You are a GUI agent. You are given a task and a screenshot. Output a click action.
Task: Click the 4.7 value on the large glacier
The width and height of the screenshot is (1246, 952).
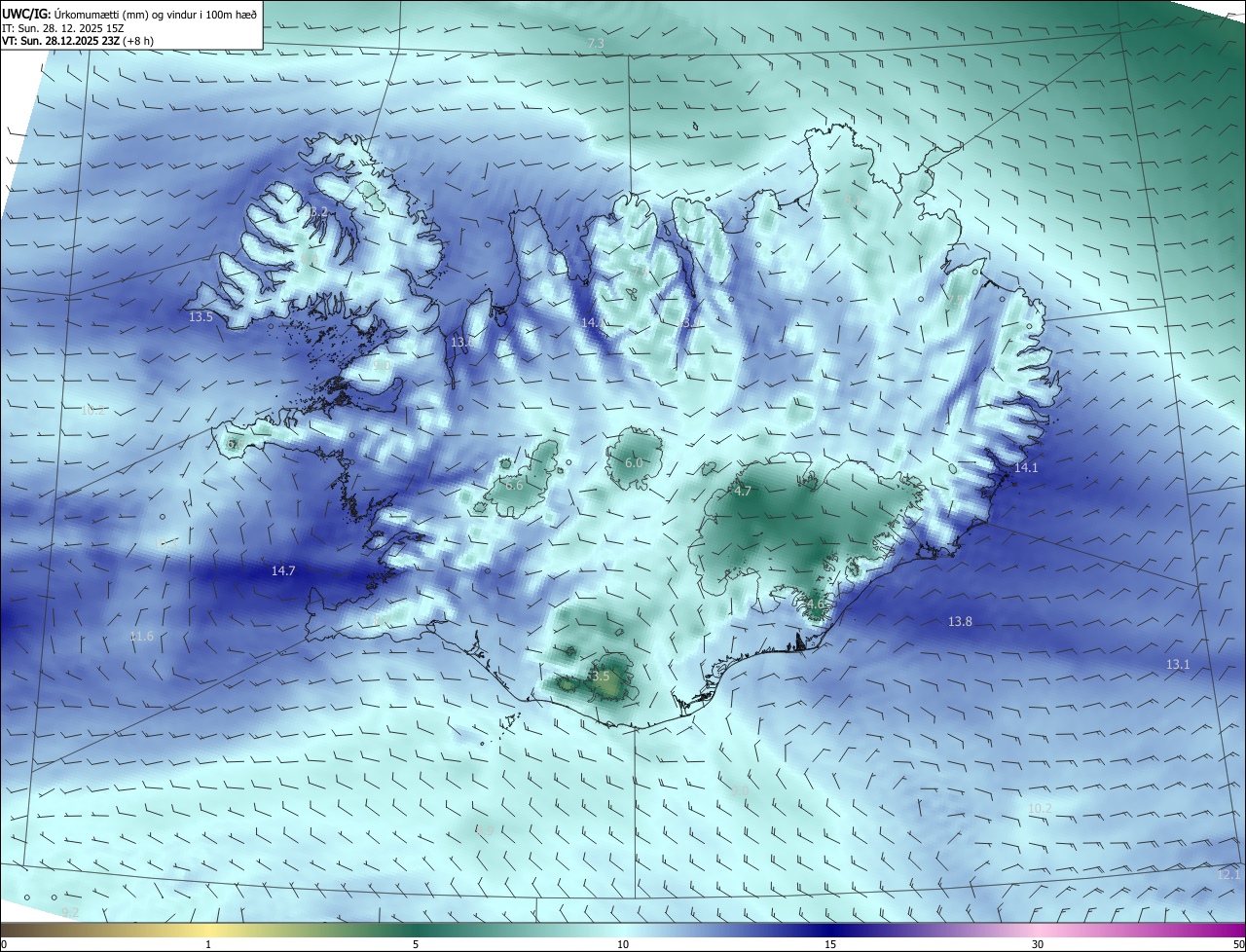pyautogui.click(x=743, y=492)
